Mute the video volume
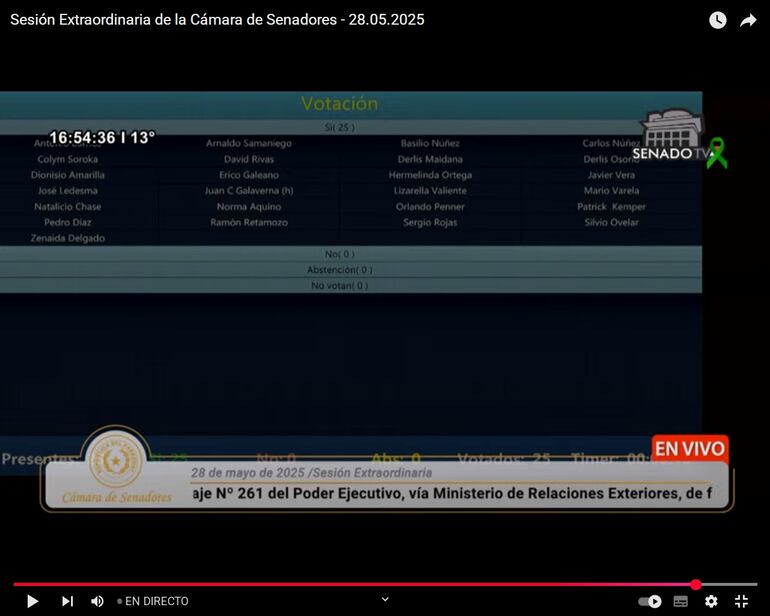770x616 pixels. pyautogui.click(x=97, y=601)
